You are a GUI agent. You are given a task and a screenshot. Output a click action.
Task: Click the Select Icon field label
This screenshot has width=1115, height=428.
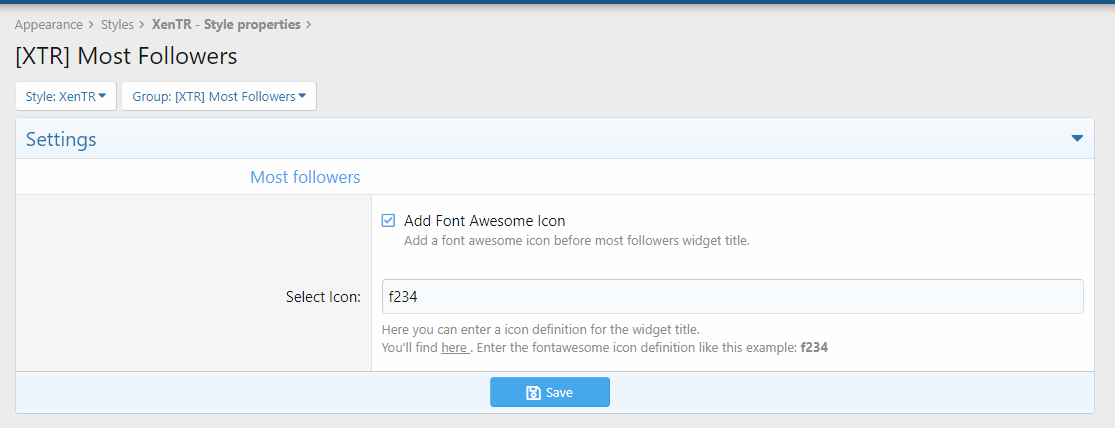pyautogui.click(x=323, y=297)
